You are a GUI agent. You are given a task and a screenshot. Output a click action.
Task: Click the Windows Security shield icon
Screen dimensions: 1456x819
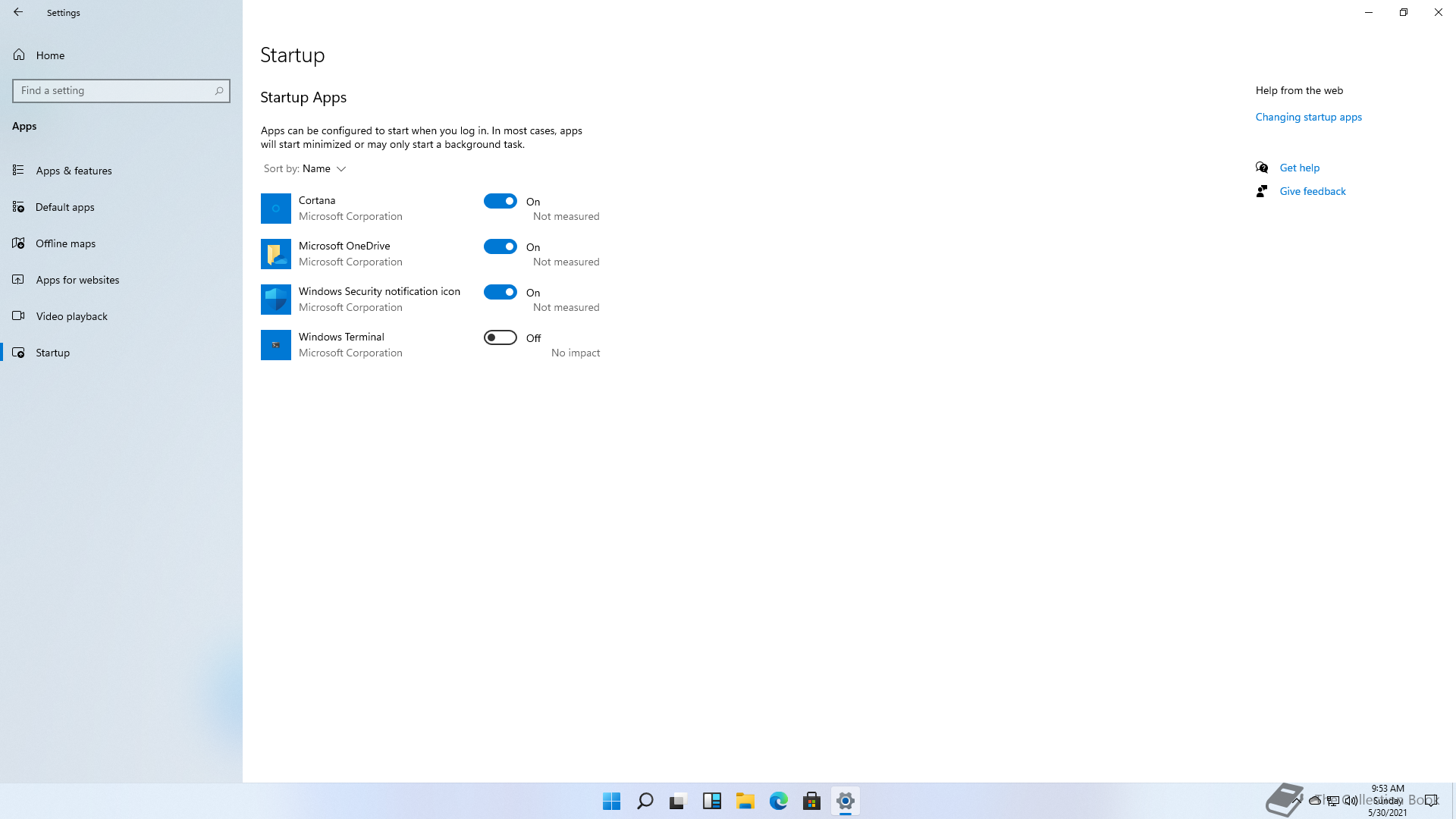276,300
